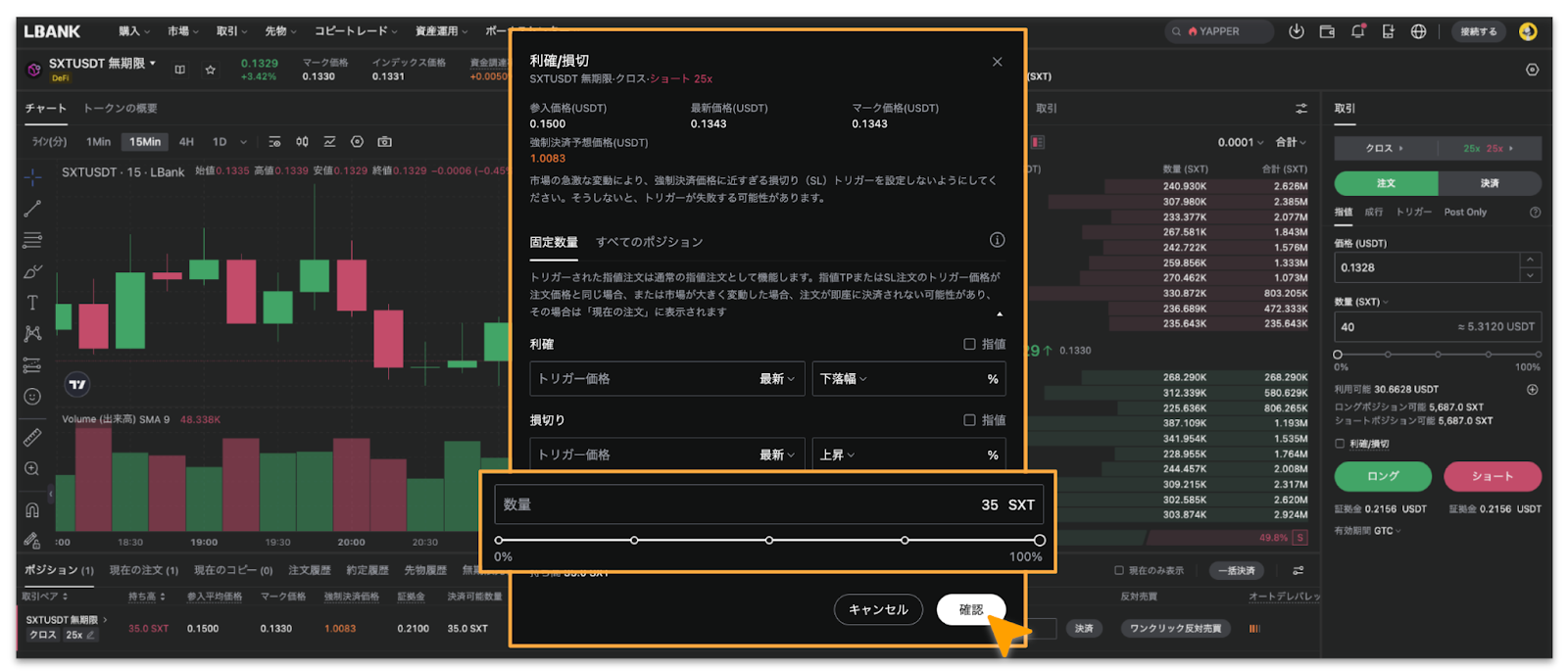Switch to すべてのポジション tab

pos(649,242)
